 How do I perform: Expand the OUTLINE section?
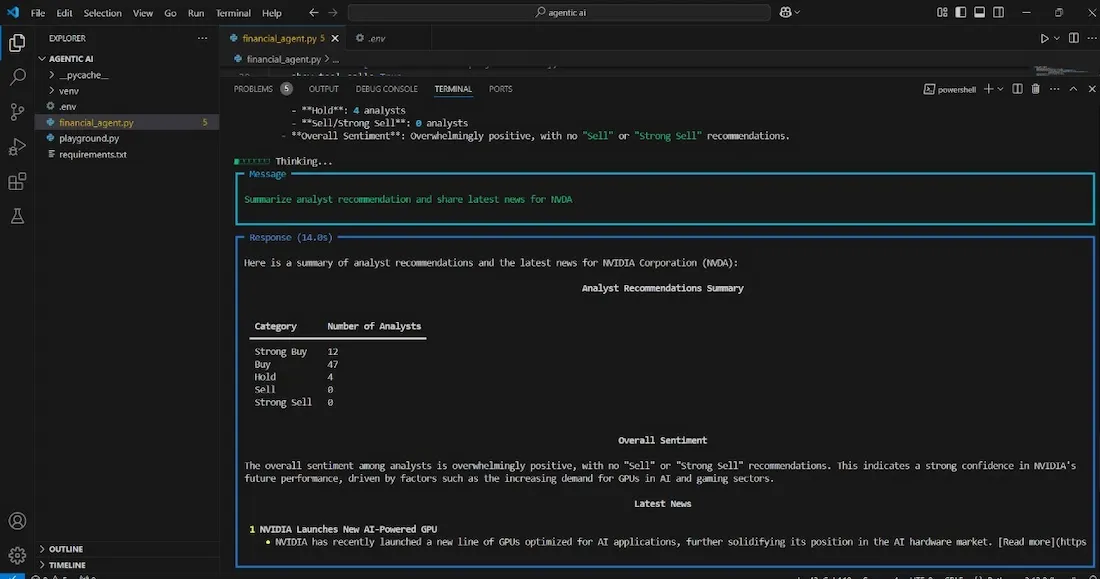coord(65,549)
